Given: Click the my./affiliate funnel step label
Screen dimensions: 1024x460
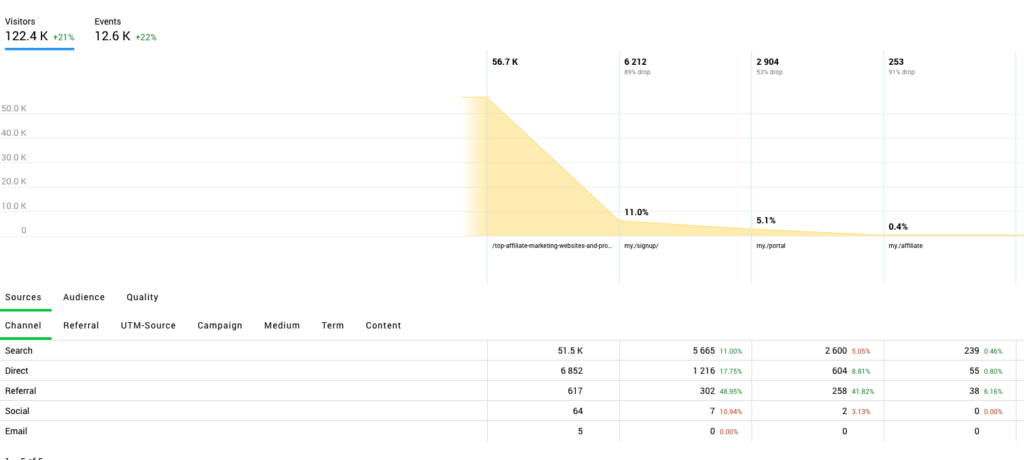Looking at the screenshot, I should coord(907,246).
